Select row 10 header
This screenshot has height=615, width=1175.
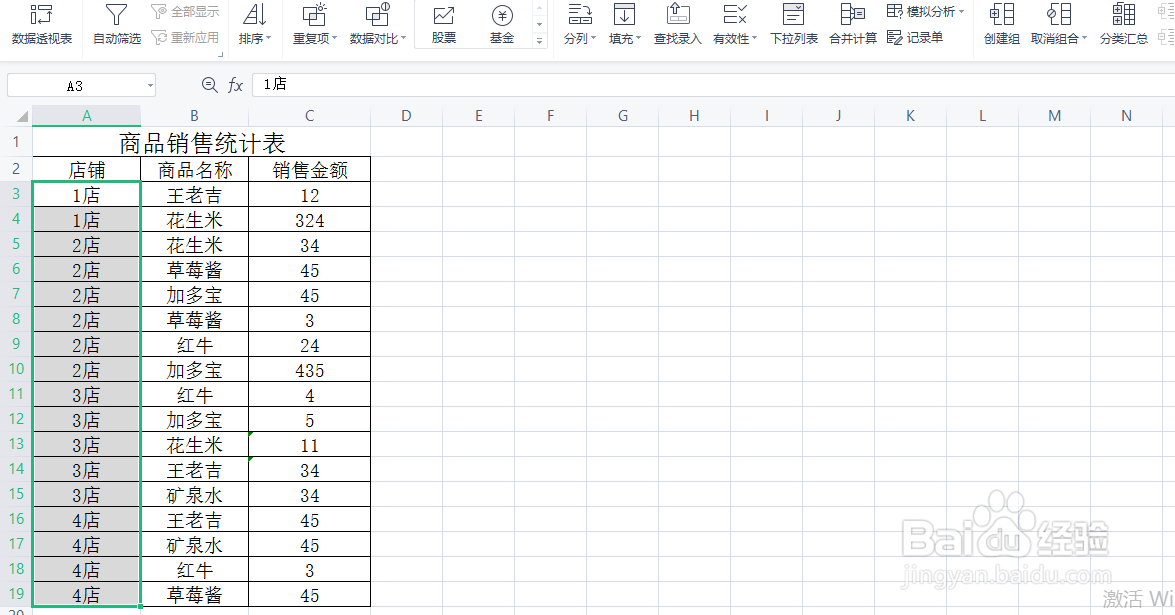16,369
